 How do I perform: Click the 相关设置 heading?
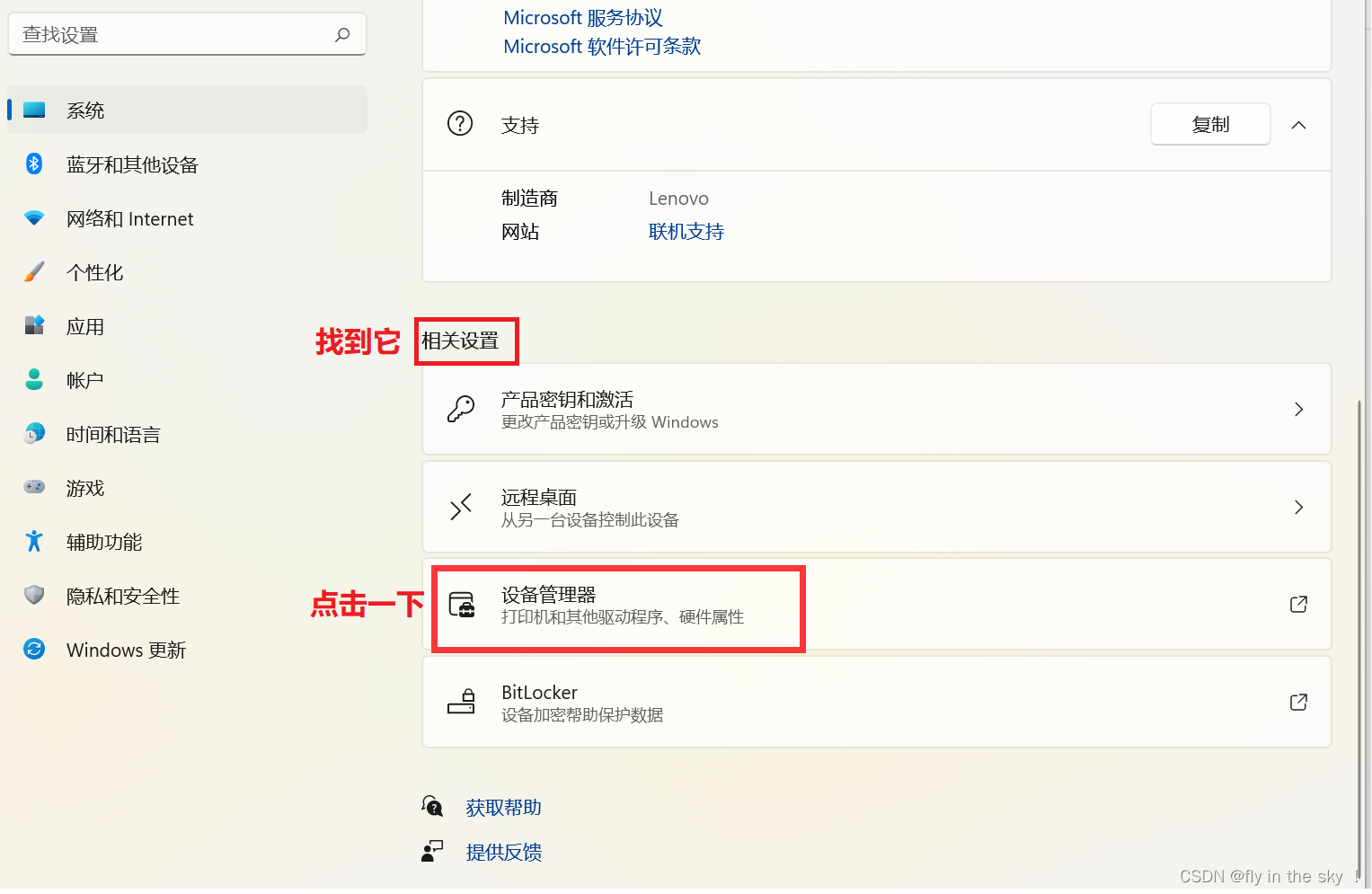460,341
